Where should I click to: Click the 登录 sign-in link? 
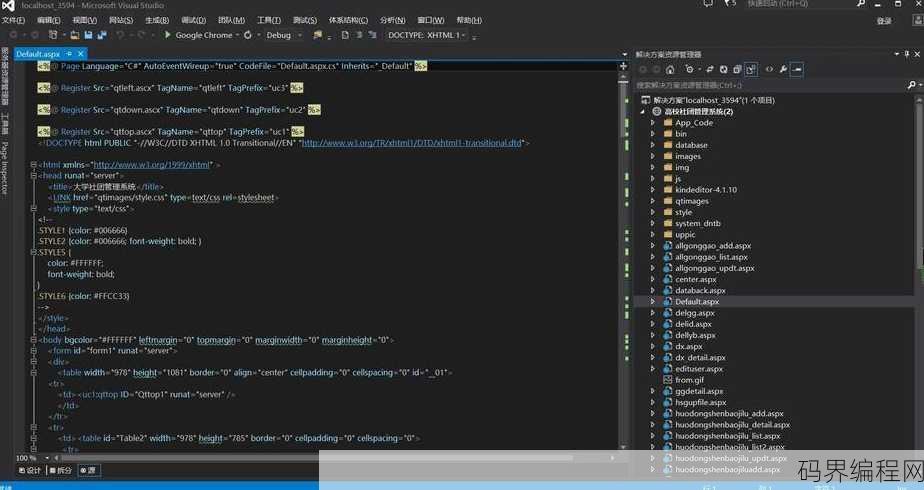click(884, 21)
